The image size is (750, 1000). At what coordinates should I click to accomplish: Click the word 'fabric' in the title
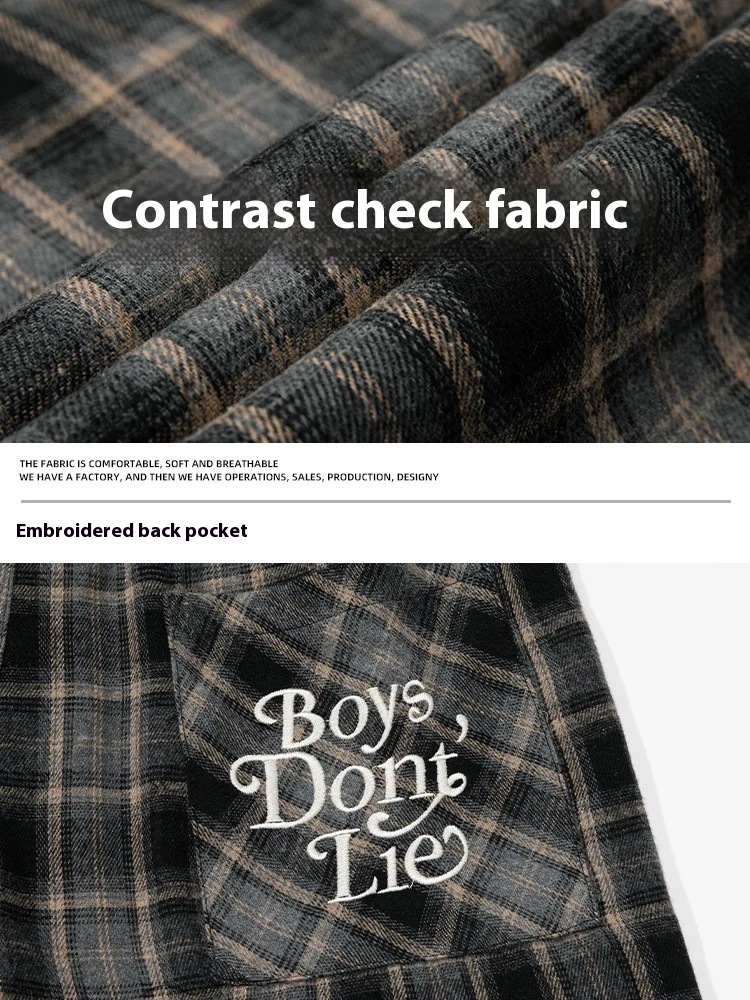coord(557,209)
